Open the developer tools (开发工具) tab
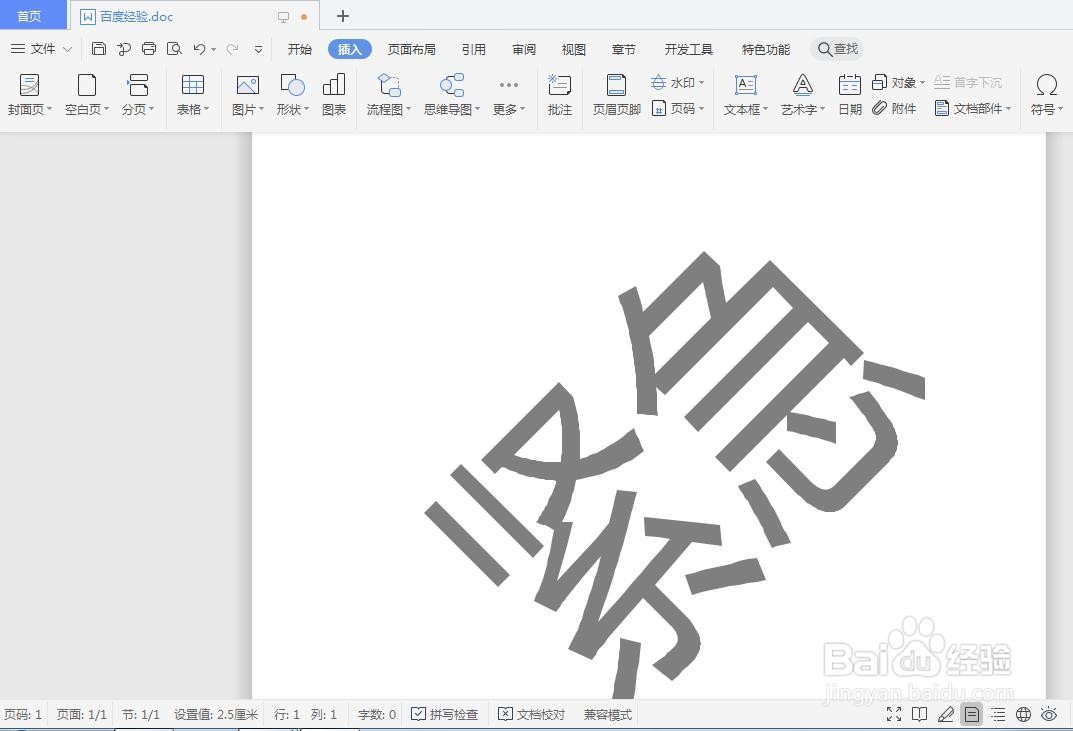Screen dimensions: 1073x731 point(688,49)
